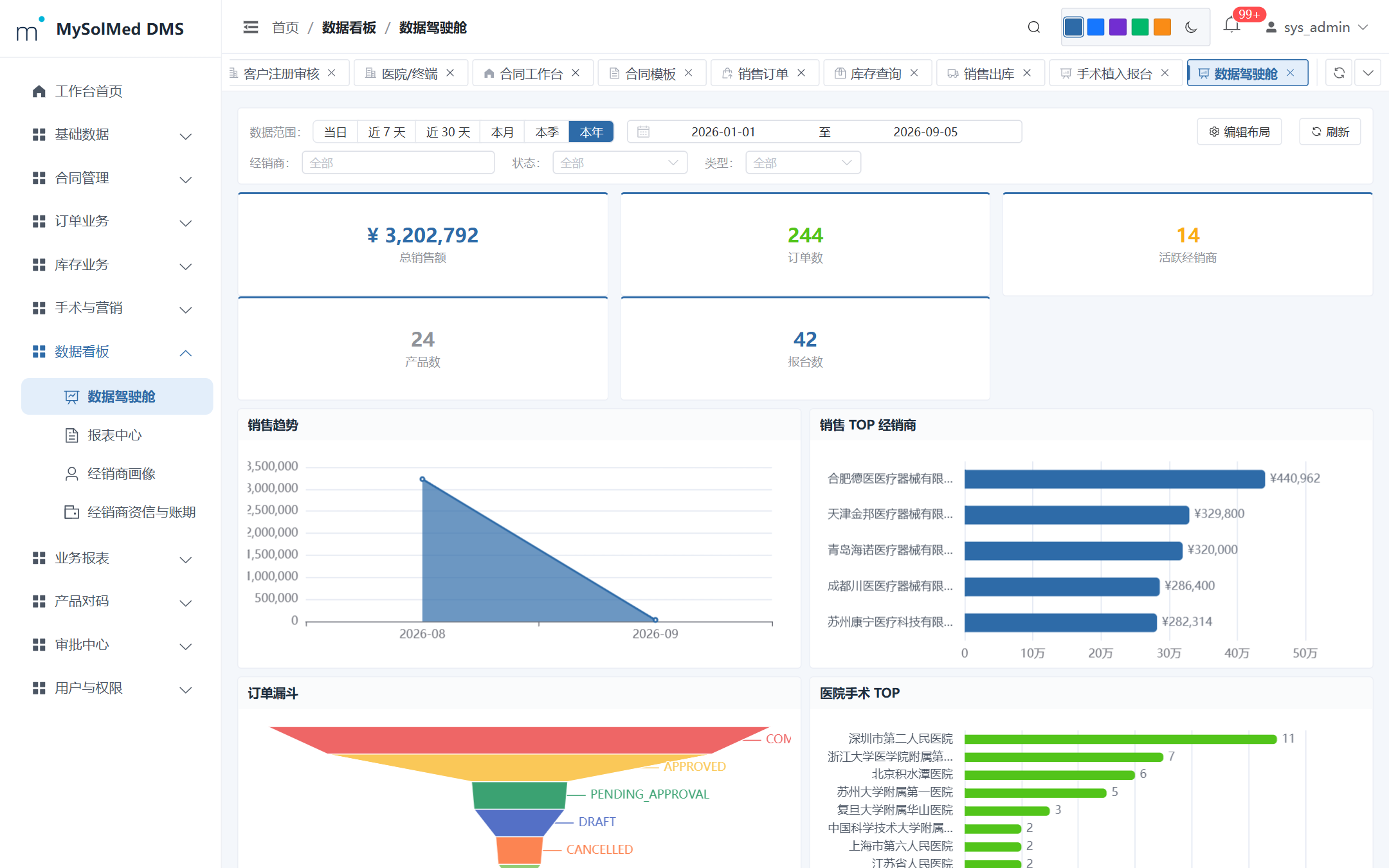The height and width of the screenshot is (868, 1389).
Task: Switch to the 合同工作台 tab
Action: coord(531,73)
